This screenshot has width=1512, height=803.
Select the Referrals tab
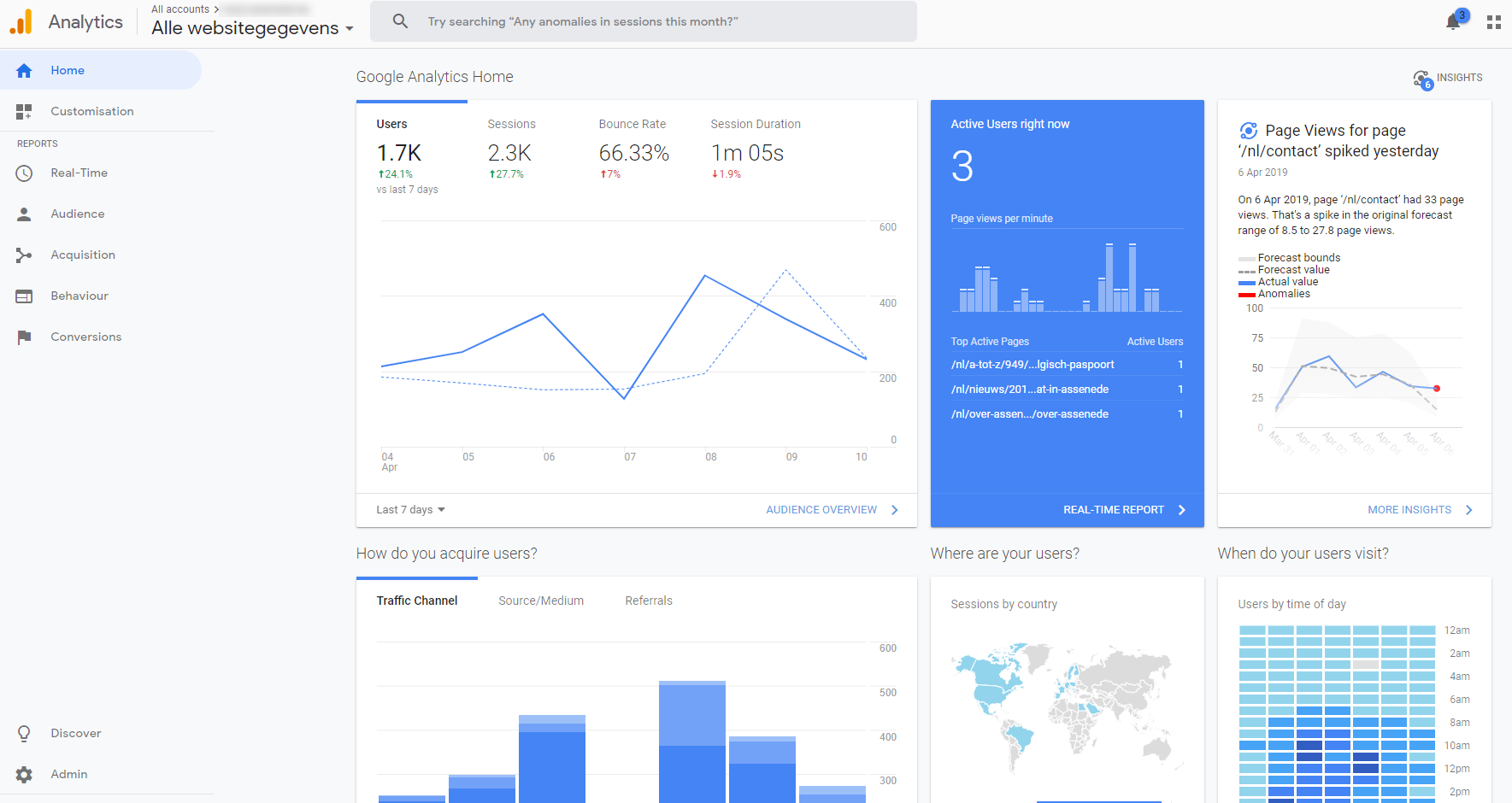pos(649,601)
